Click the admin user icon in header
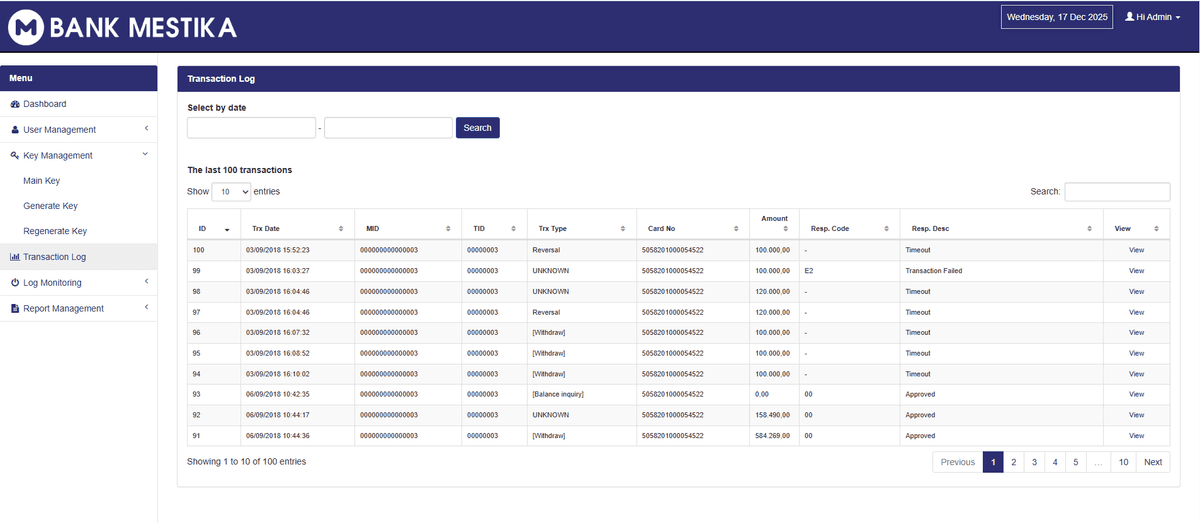The height and width of the screenshot is (523, 1200). click(x=1130, y=17)
